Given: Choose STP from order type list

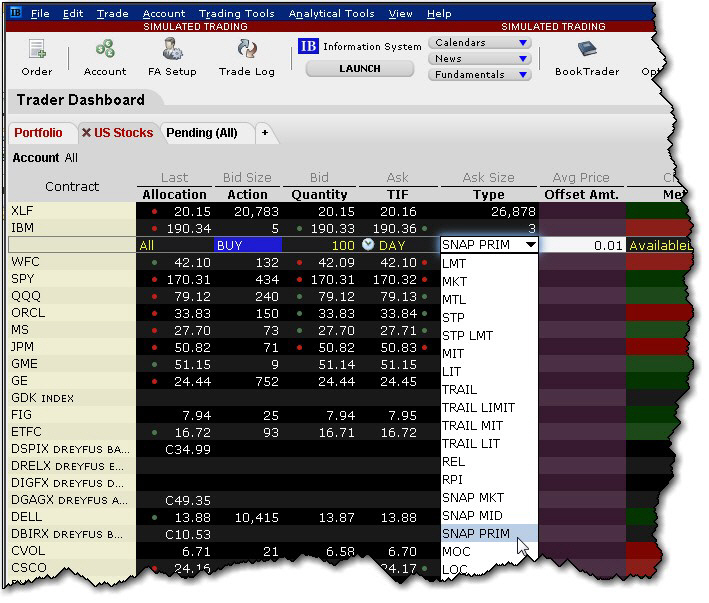Looking at the screenshot, I should (x=489, y=317).
